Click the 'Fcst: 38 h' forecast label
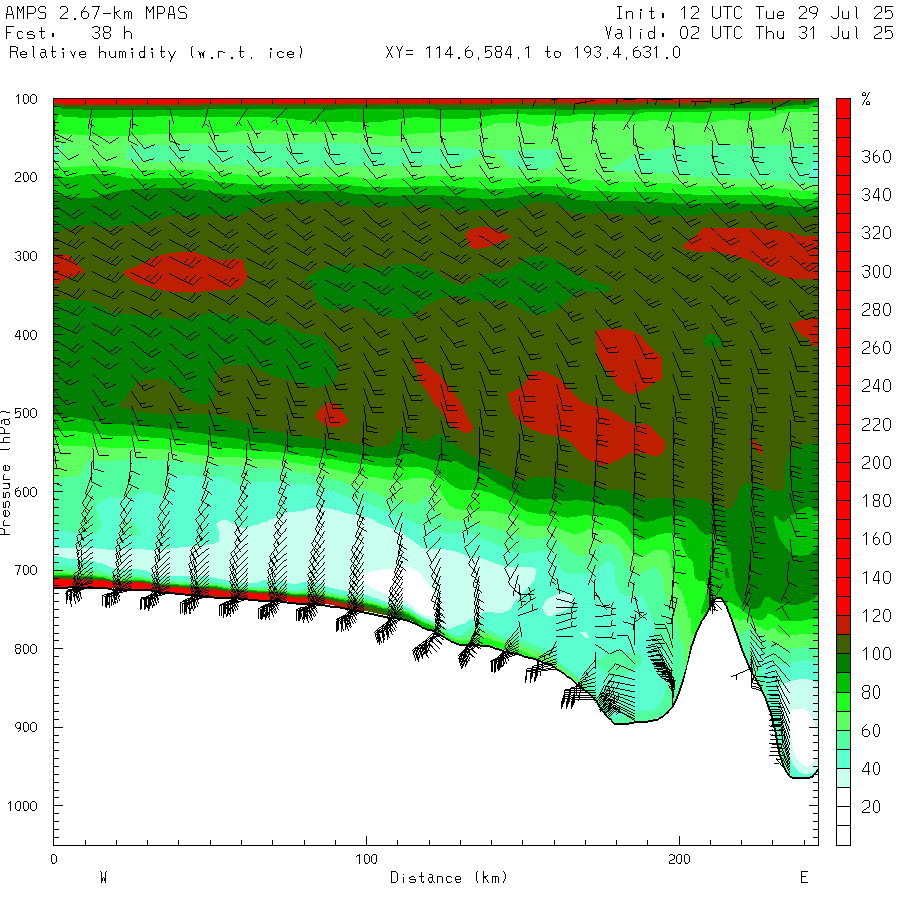The width and height of the screenshot is (900, 900). (69, 33)
